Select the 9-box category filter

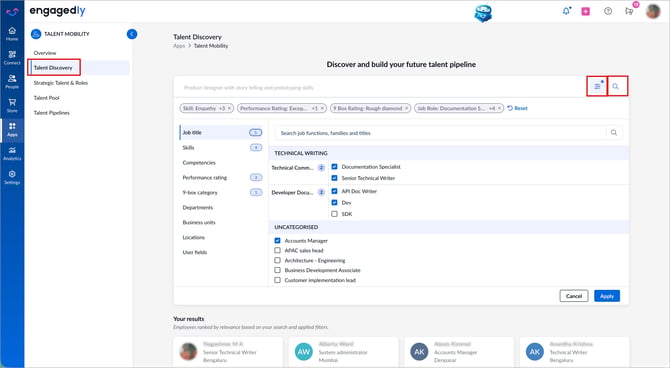(221, 192)
